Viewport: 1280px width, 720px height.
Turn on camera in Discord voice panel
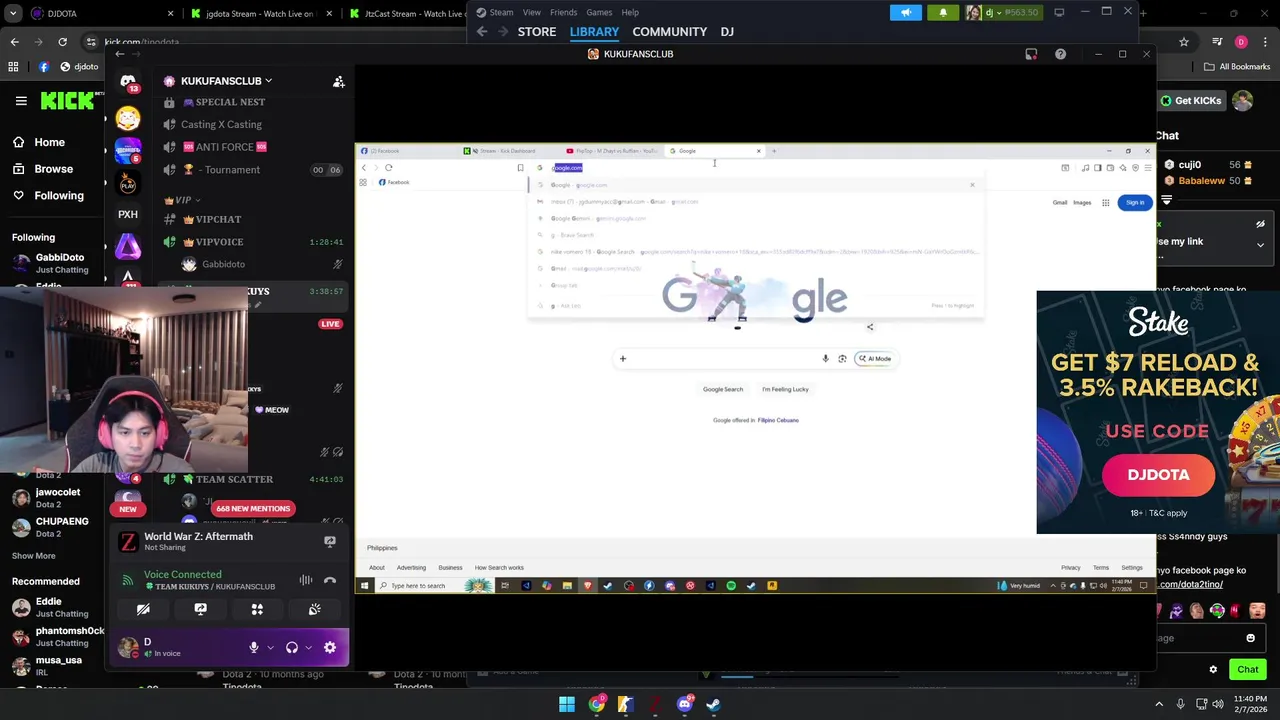[143, 609]
